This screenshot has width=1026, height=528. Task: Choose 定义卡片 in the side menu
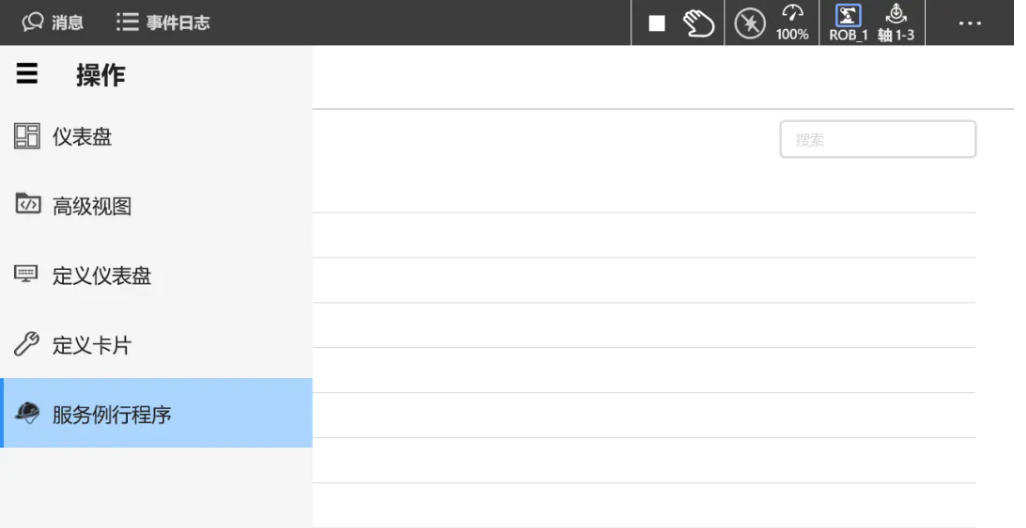[x=92, y=346]
